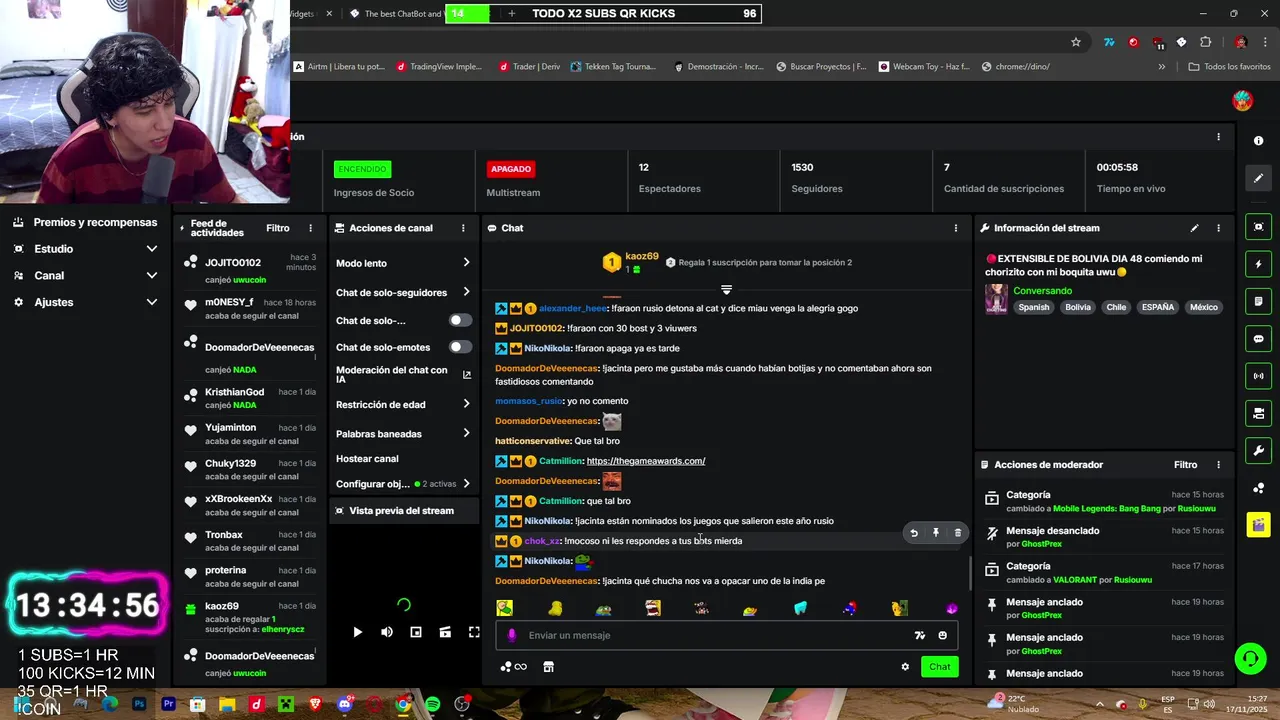Image resolution: width=1280 pixels, height=720 pixels.
Task: Open the green support headset button
Action: (x=1250, y=658)
